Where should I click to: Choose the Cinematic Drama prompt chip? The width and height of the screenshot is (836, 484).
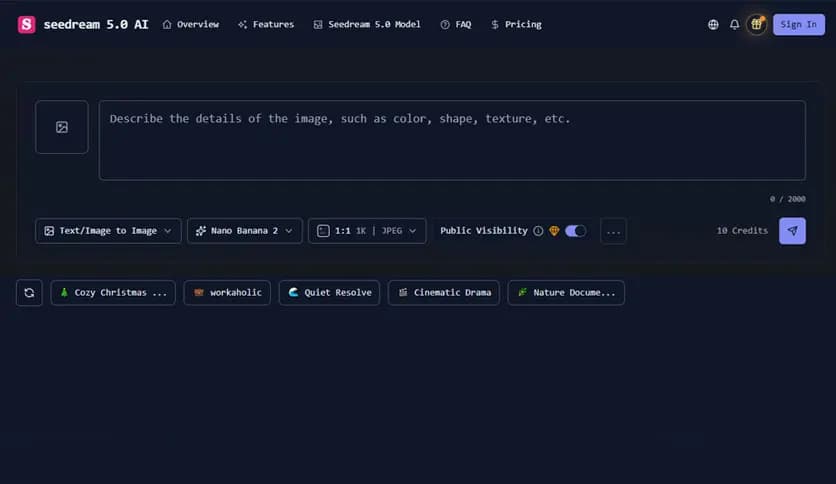tap(444, 293)
